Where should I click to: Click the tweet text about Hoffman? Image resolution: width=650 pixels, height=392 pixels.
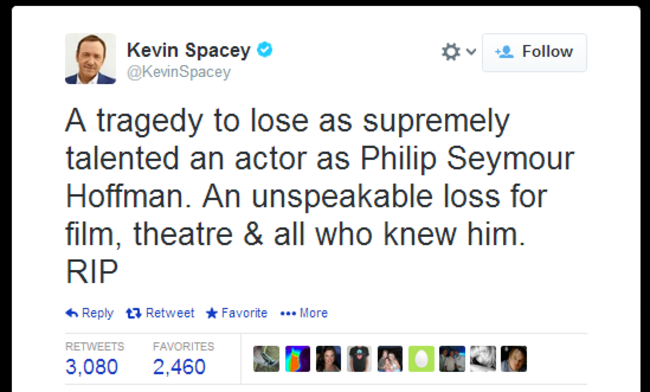(319, 196)
